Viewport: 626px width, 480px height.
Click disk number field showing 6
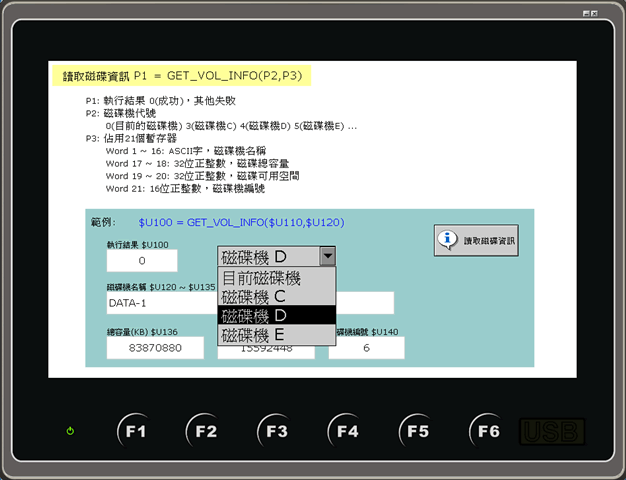click(x=366, y=347)
